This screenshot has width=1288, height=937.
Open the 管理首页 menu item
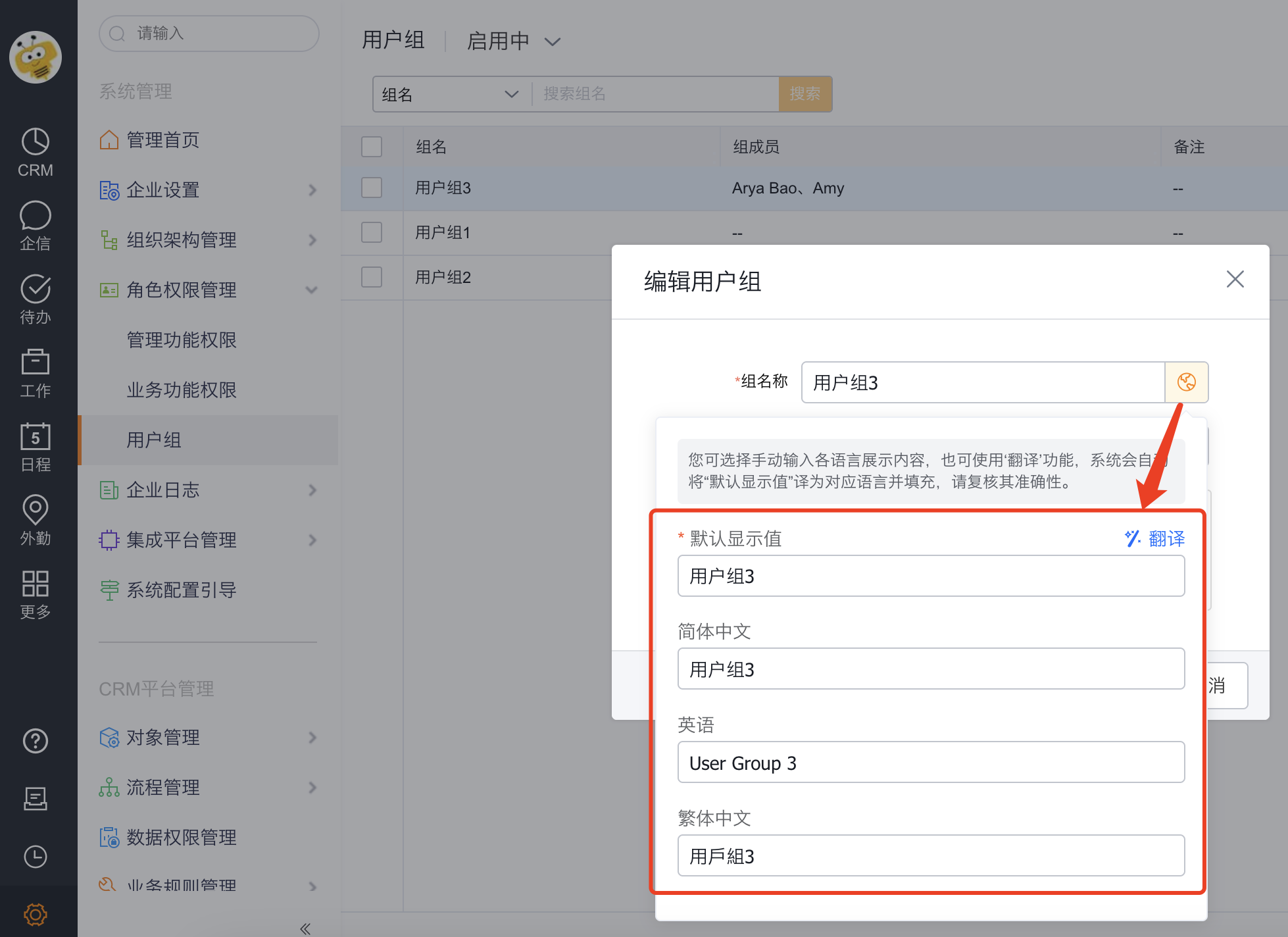click(163, 139)
